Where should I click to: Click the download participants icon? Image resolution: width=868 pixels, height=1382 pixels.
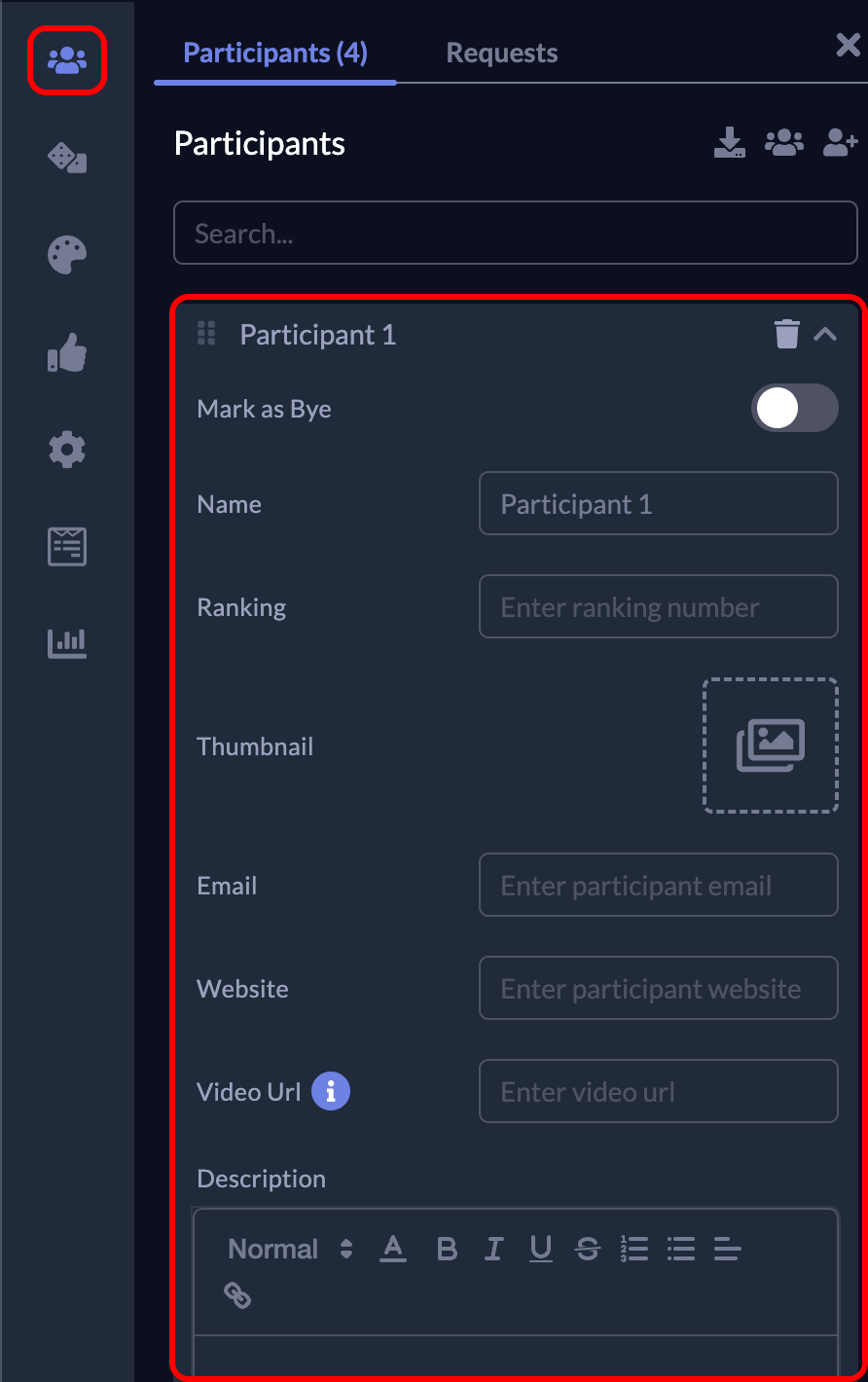point(729,143)
